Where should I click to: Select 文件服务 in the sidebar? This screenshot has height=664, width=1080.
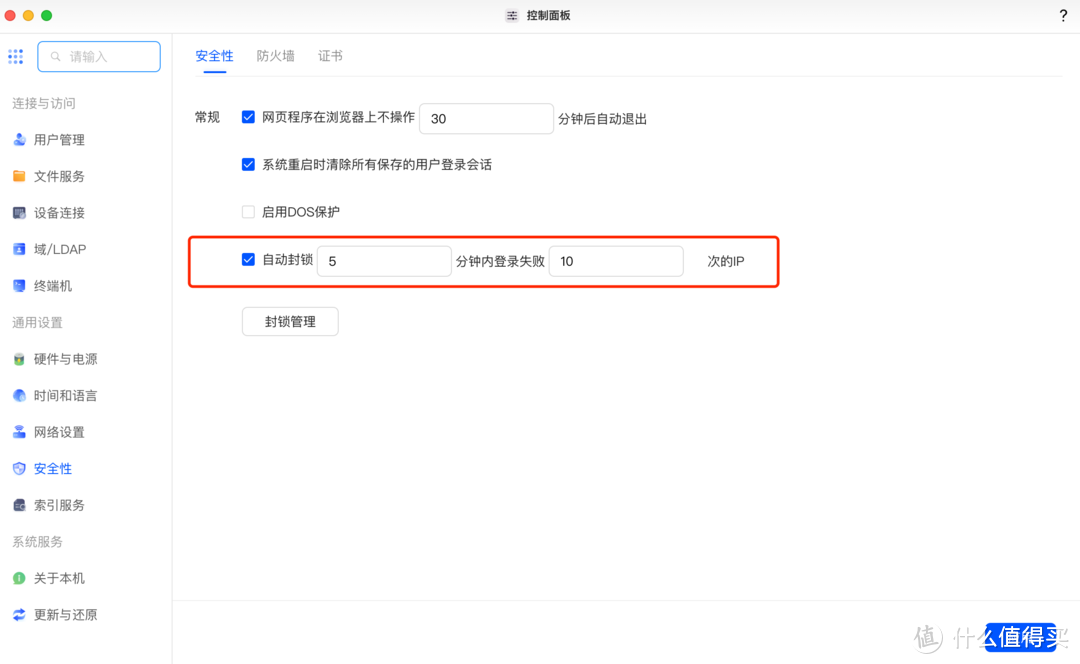point(60,176)
